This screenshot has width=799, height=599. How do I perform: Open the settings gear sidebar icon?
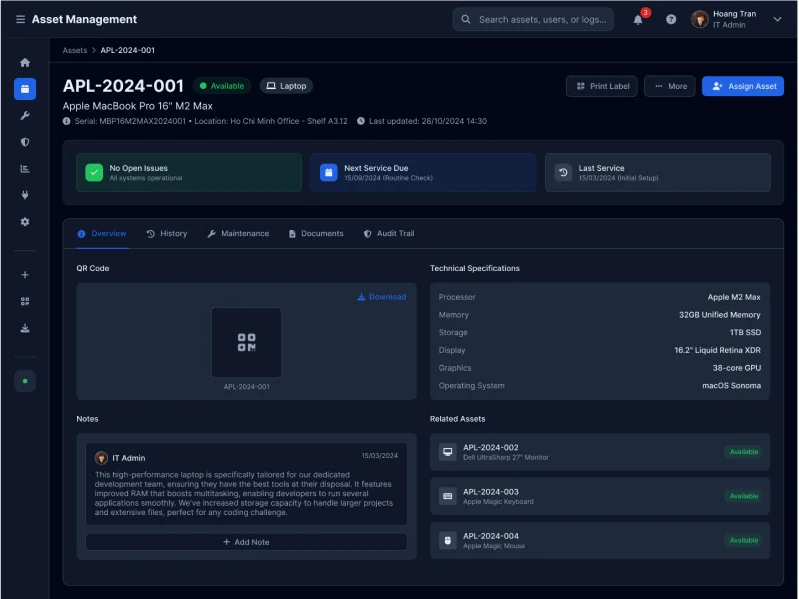click(x=25, y=222)
